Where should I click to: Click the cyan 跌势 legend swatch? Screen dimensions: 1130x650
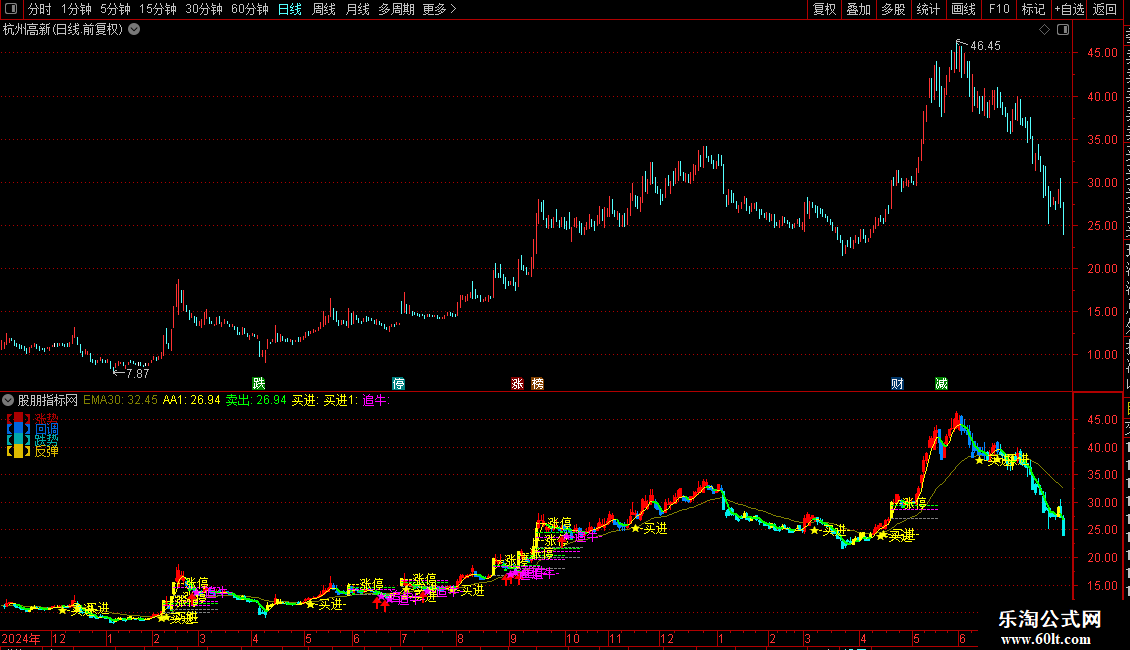point(19,440)
